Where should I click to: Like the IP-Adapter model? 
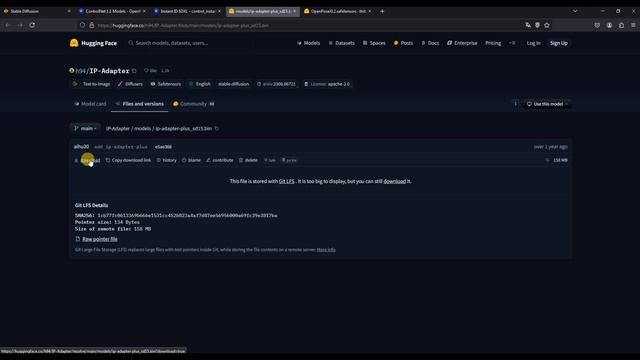point(151,71)
